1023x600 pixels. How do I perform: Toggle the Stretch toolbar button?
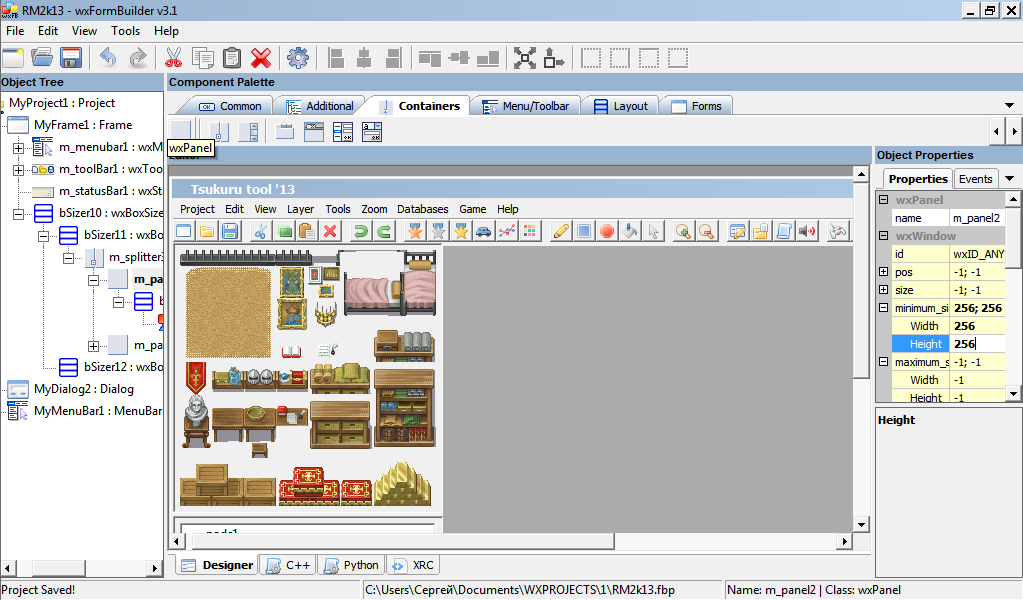point(553,58)
